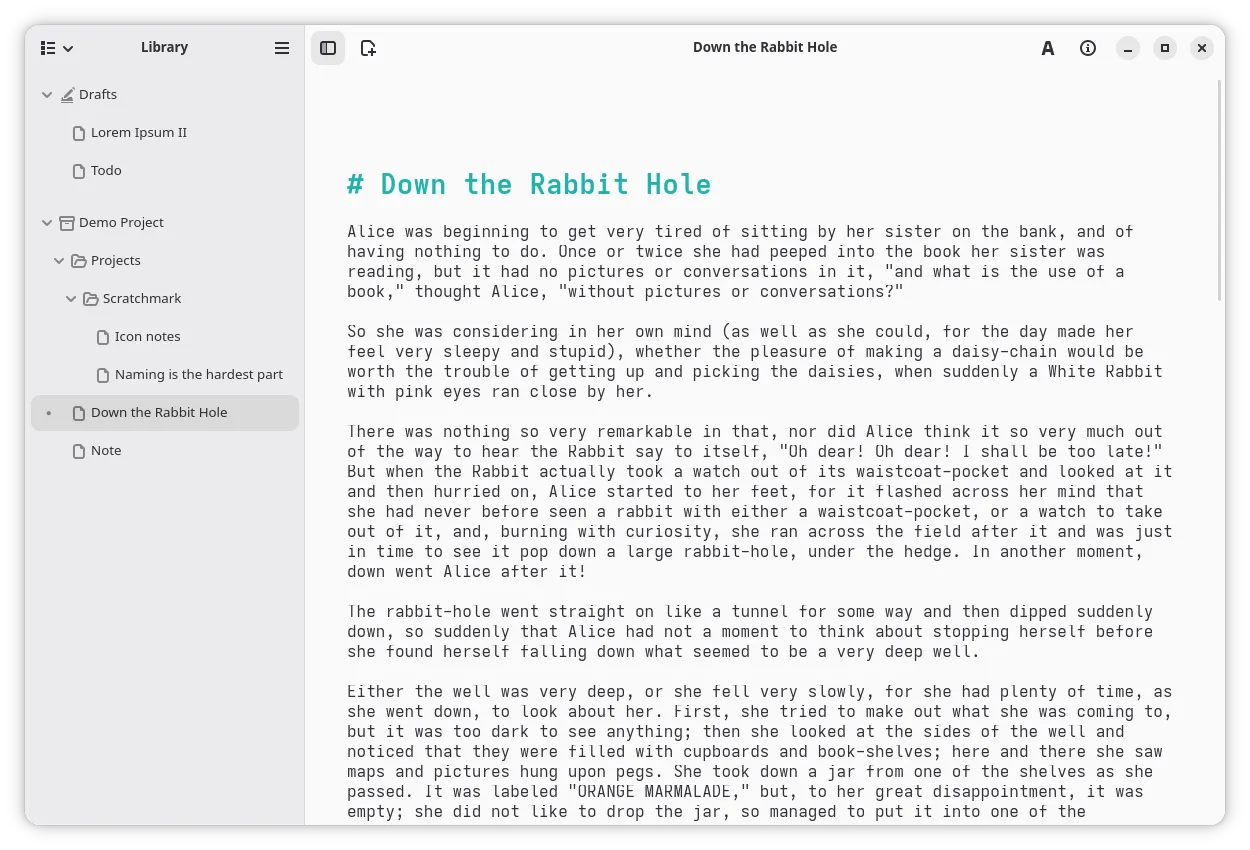Click the unsaved dot beside Down the Rabbit Hole
The height and width of the screenshot is (850, 1250).
pos(48,413)
